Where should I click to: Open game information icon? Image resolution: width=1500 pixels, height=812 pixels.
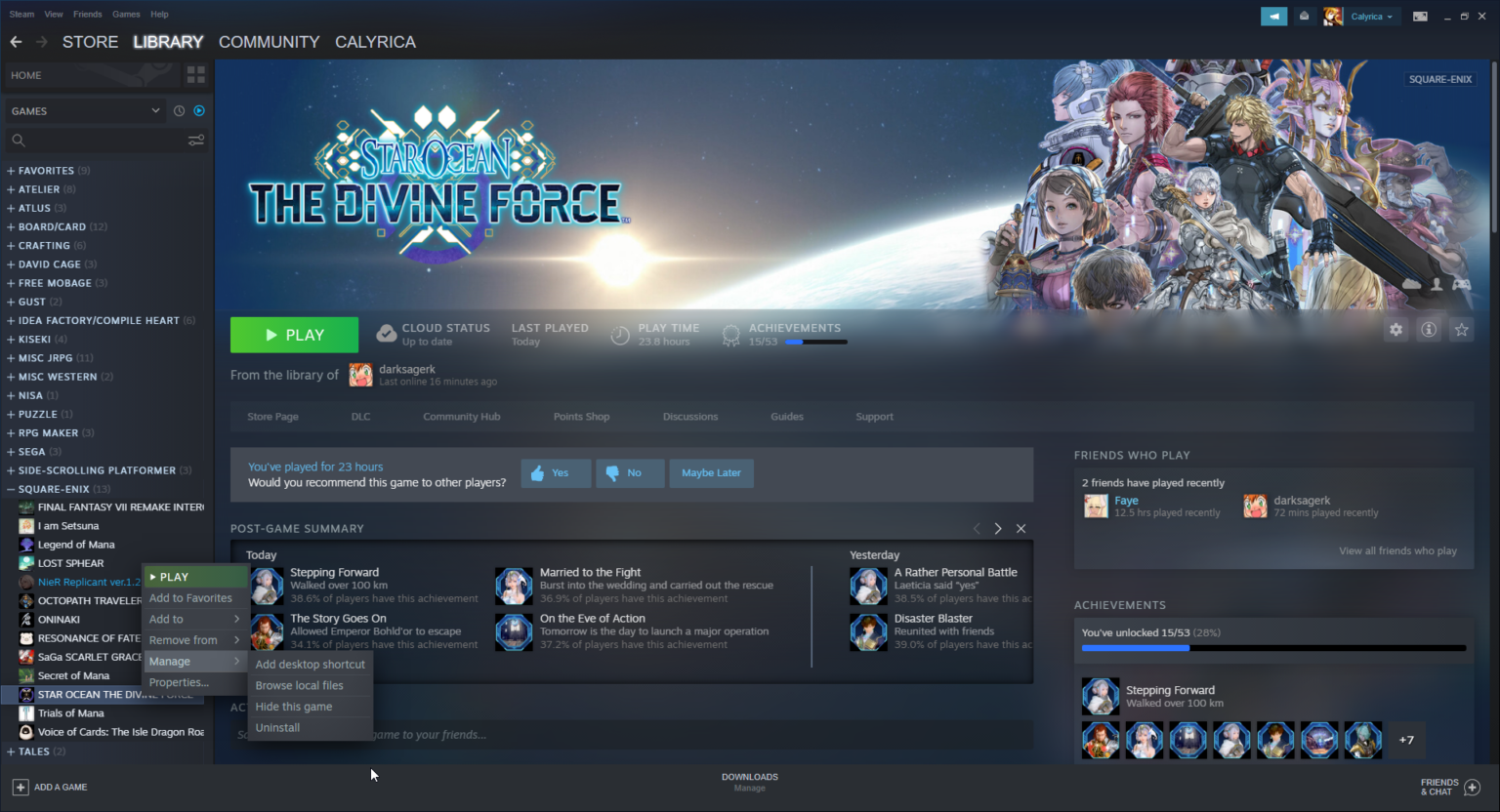(1429, 330)
